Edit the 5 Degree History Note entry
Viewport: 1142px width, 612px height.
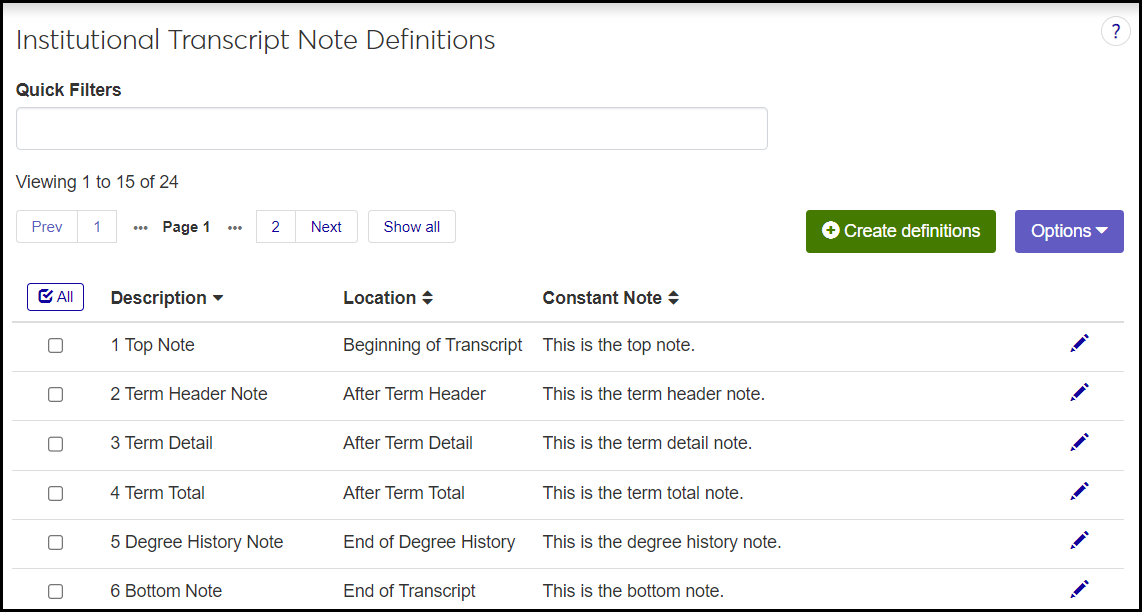coord(1079,541)
